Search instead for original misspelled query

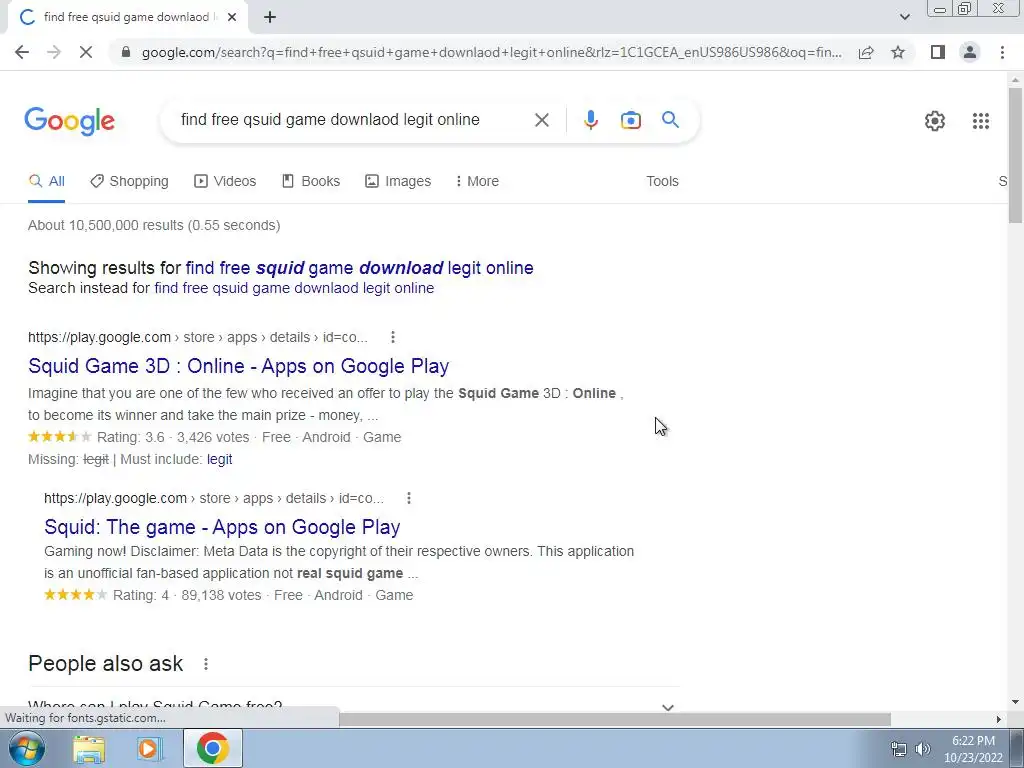(294, 288)
